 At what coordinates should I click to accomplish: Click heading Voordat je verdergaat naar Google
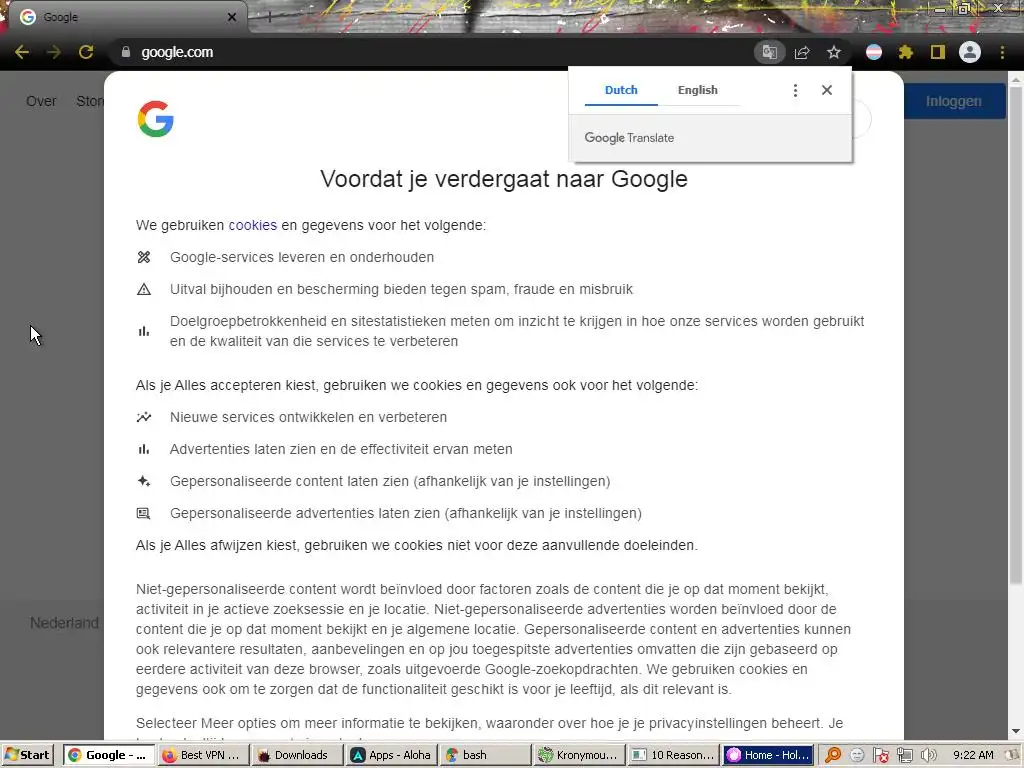point(504,179)
